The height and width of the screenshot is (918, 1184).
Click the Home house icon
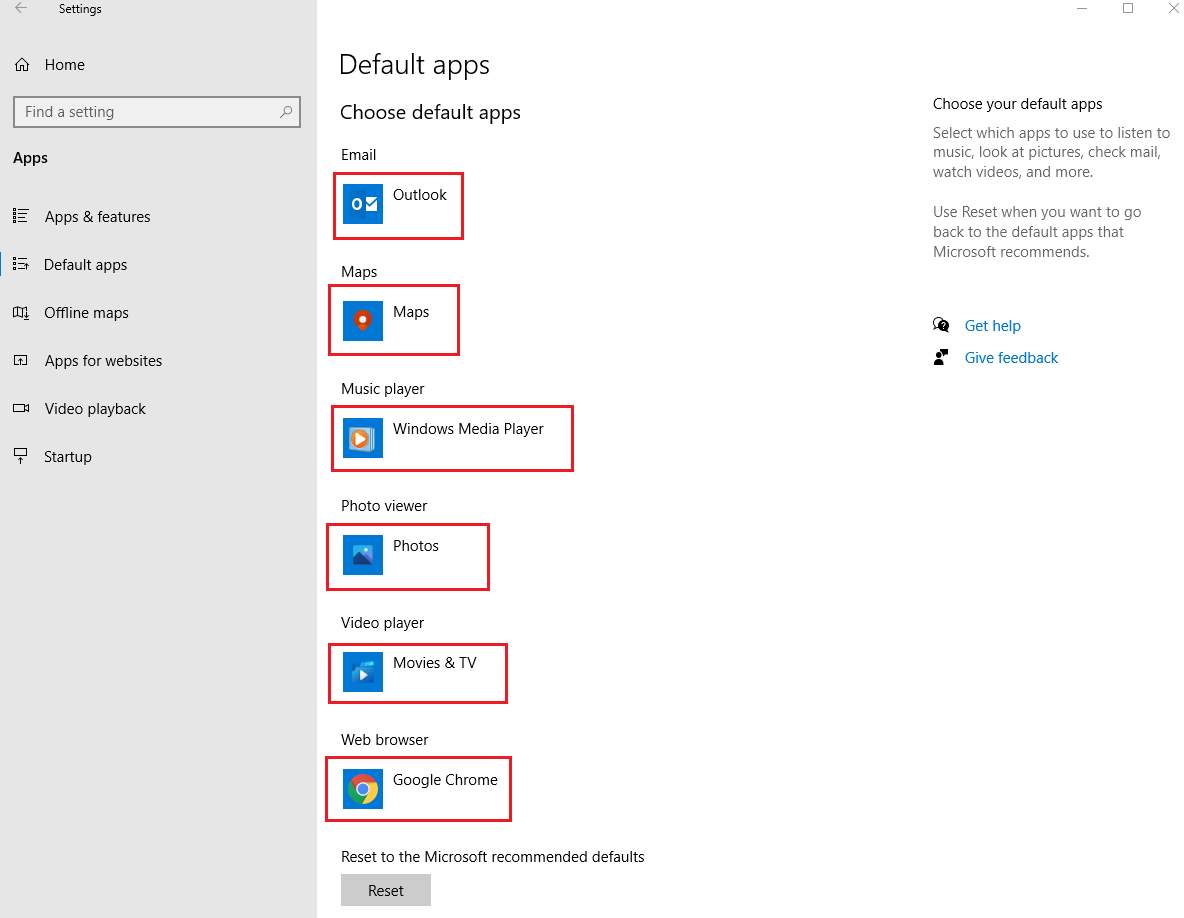click(22, 65)
